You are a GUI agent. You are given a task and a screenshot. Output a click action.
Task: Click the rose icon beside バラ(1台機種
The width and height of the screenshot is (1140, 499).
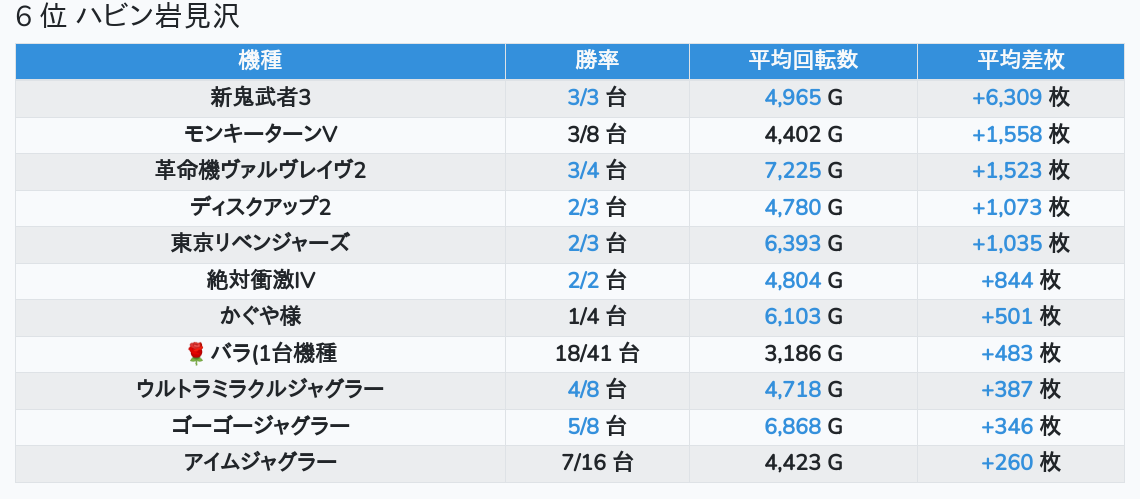[x=196, y=353]
